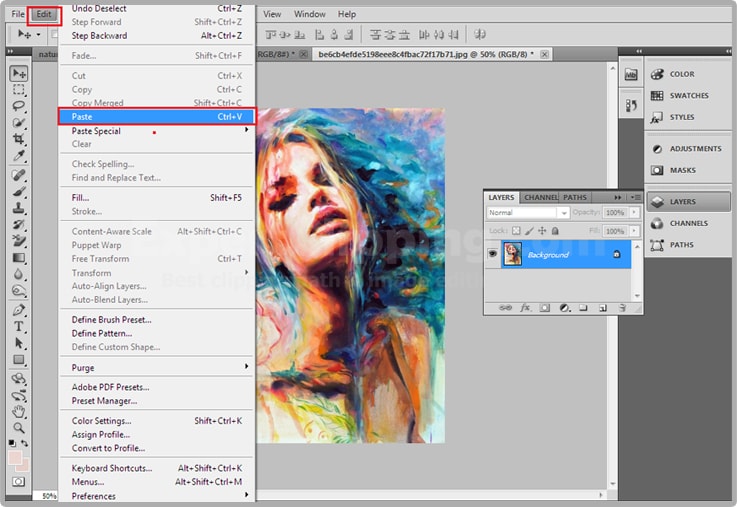Select the Gradient tool
737x507 pixels.
click(x=19, y=257)
